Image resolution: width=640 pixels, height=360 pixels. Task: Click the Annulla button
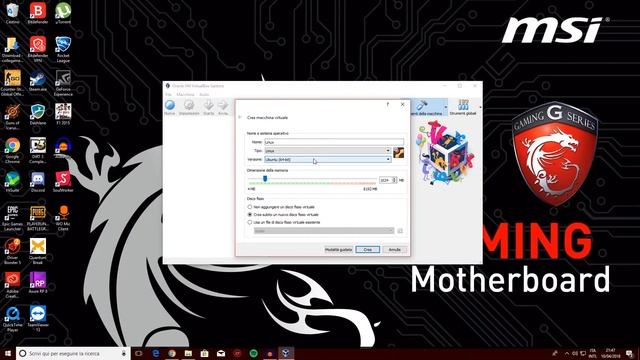click(x=394, y=249)
